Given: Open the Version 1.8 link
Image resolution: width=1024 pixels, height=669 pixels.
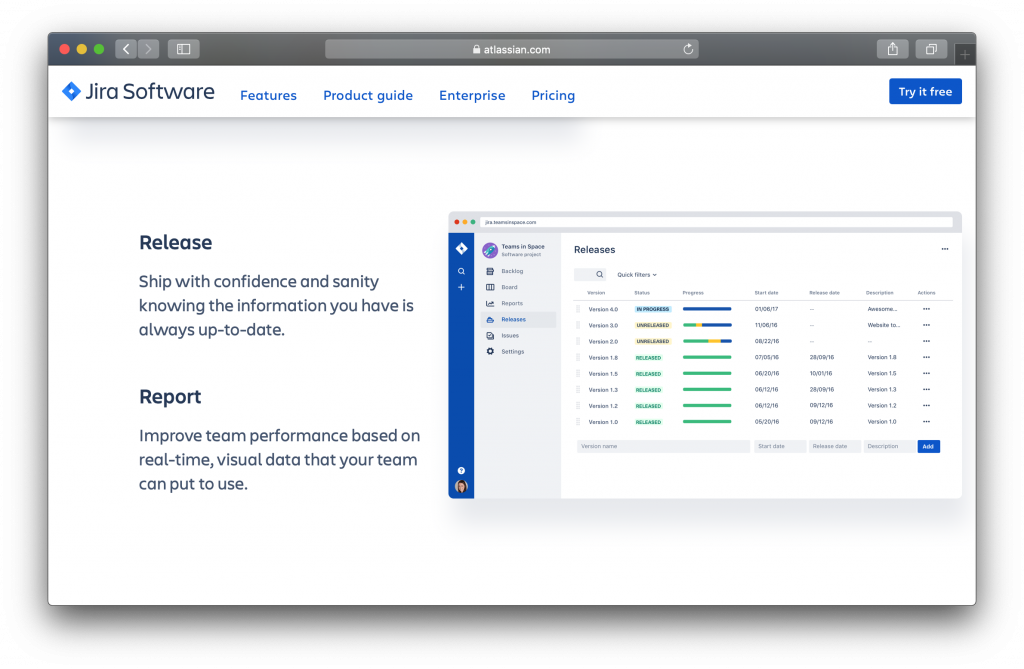Looking at the screenshot, I should [x=603, y=357].
